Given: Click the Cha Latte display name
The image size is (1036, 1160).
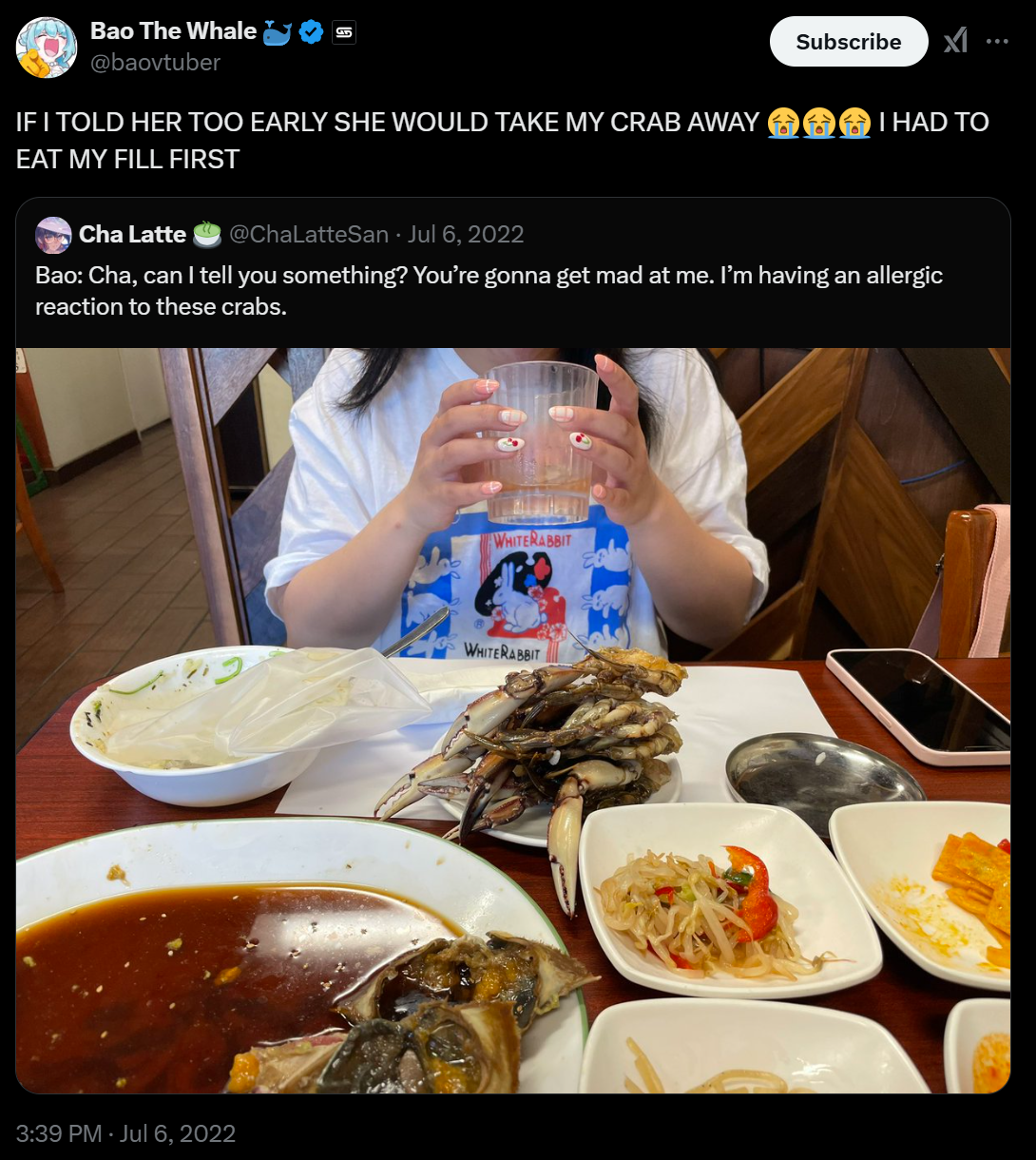Looking at the screenshot, I should pos(132,234).
